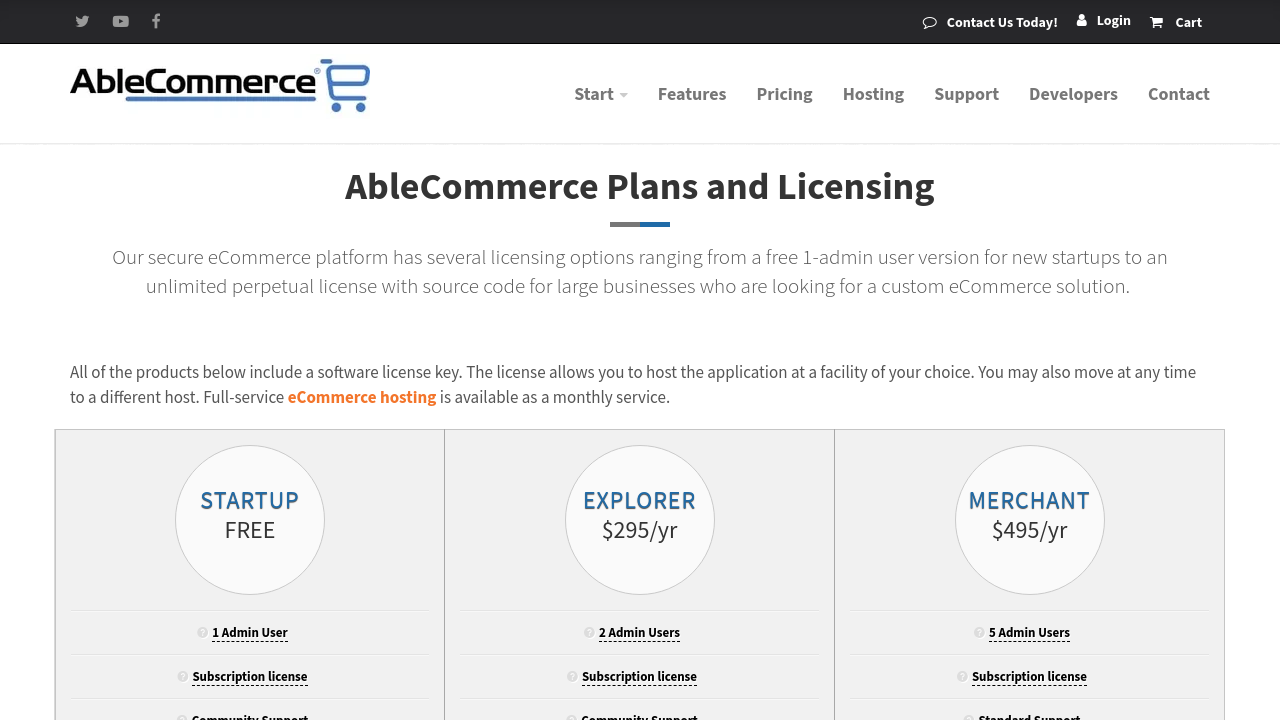This screenshot has width=1280, height=720.
Task: Expand the Start menu dropdown arrow
Action: click(x=624, y=95)
